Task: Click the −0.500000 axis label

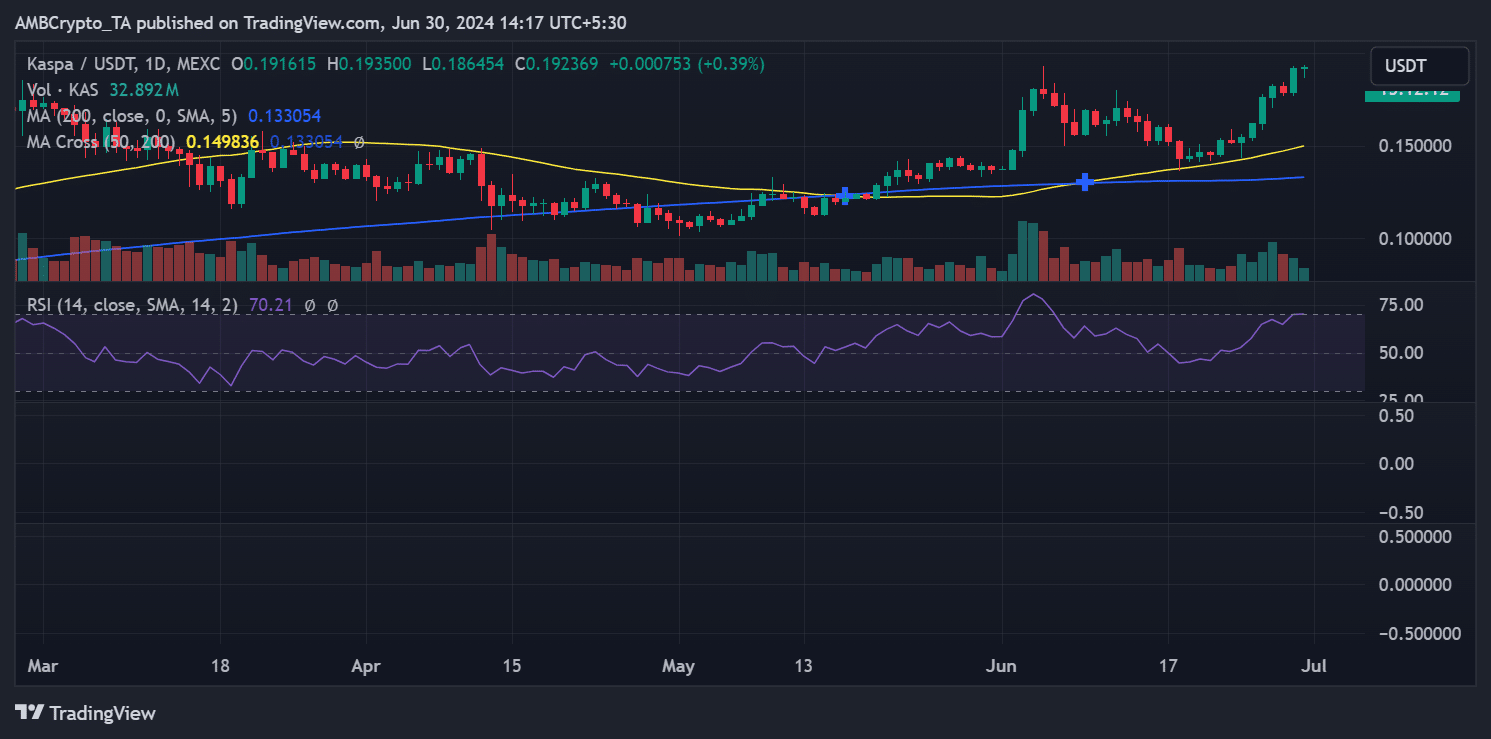Action: 1419,633
